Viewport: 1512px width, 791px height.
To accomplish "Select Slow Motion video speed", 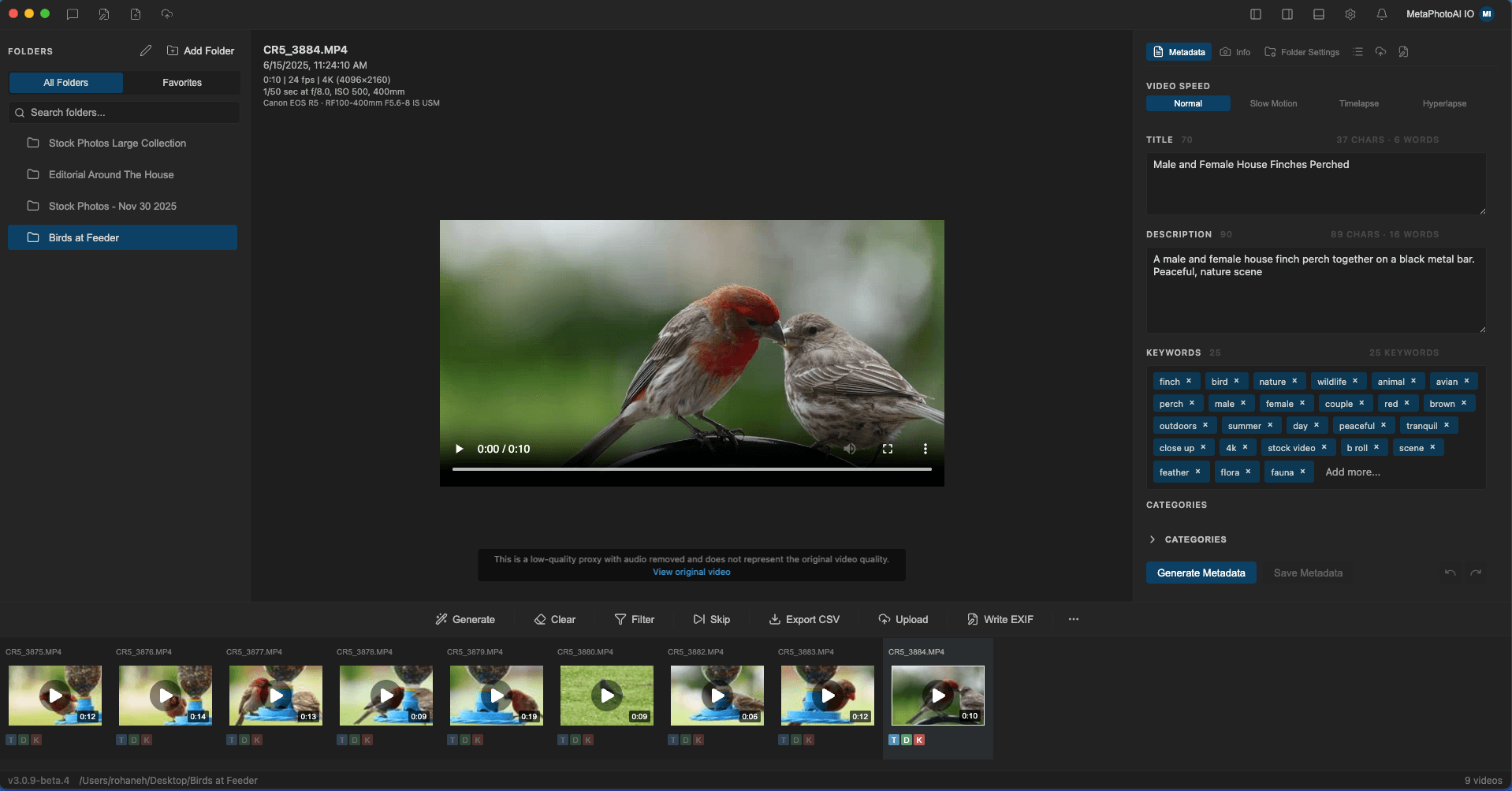I will 1273,103.
